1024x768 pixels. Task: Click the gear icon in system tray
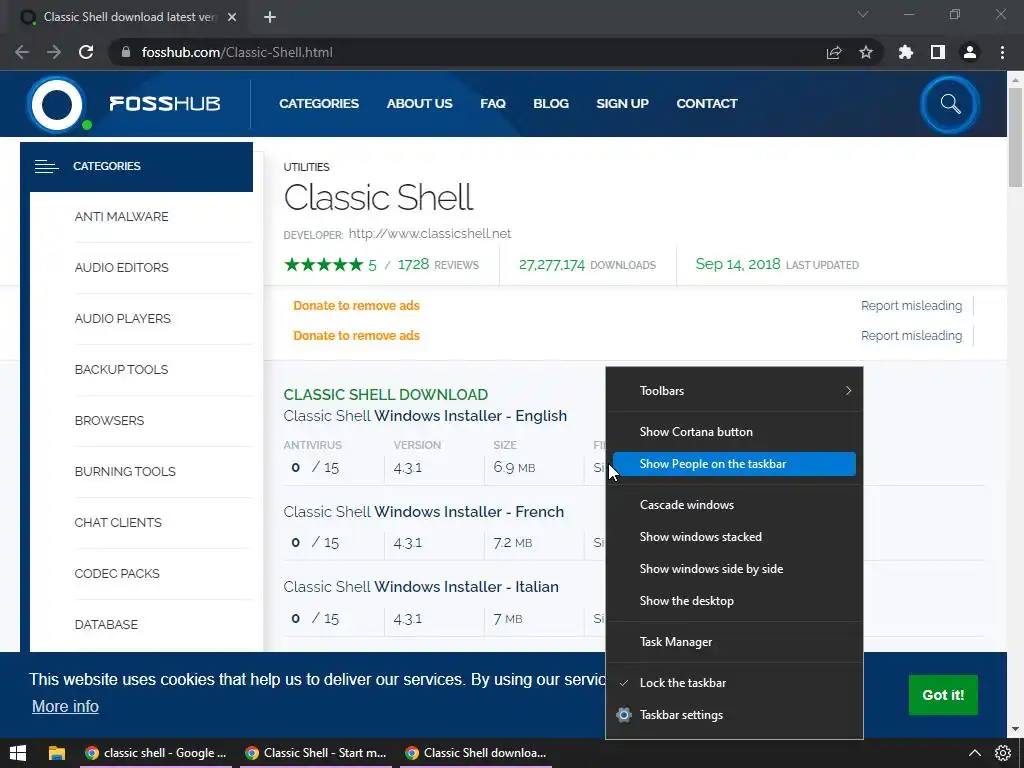coord(1003,753)
